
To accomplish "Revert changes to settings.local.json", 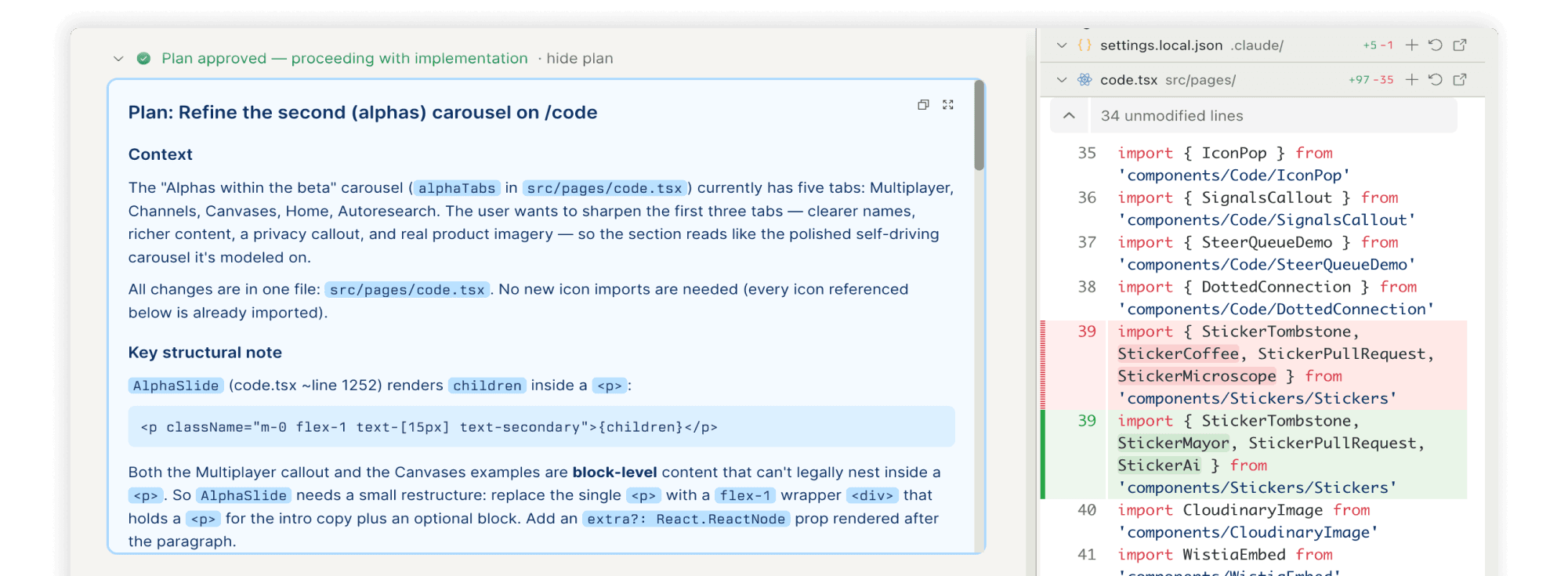I will 1436,45.
